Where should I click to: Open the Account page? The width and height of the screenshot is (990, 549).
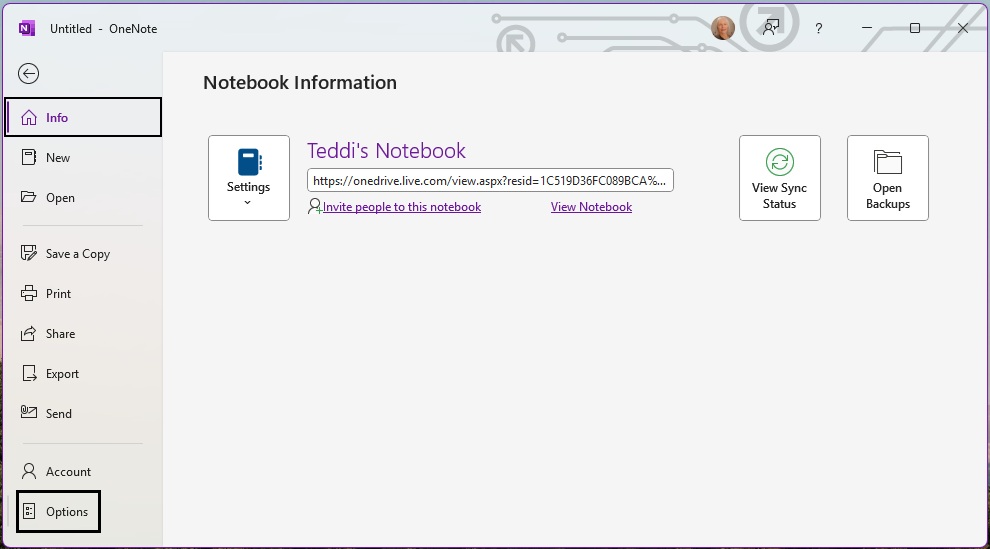pos(68,472)
